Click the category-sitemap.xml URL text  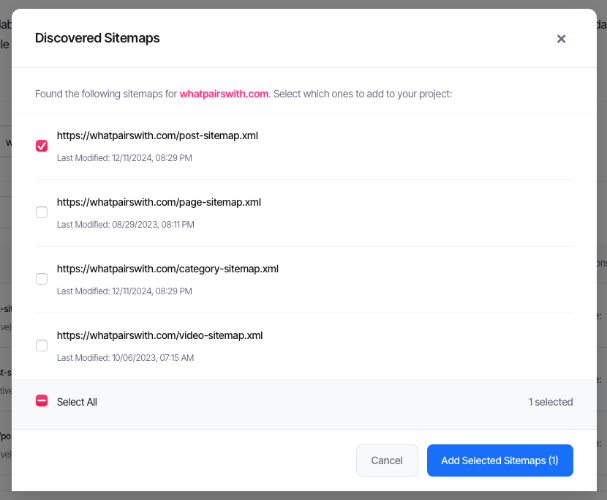tap(167, 268)
